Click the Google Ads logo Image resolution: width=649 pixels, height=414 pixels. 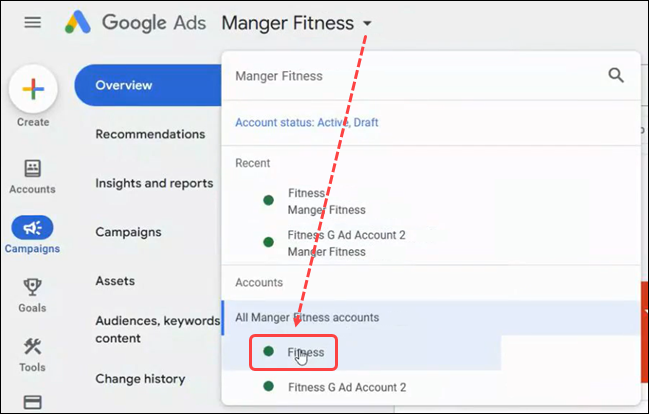[x=135, y=22]
